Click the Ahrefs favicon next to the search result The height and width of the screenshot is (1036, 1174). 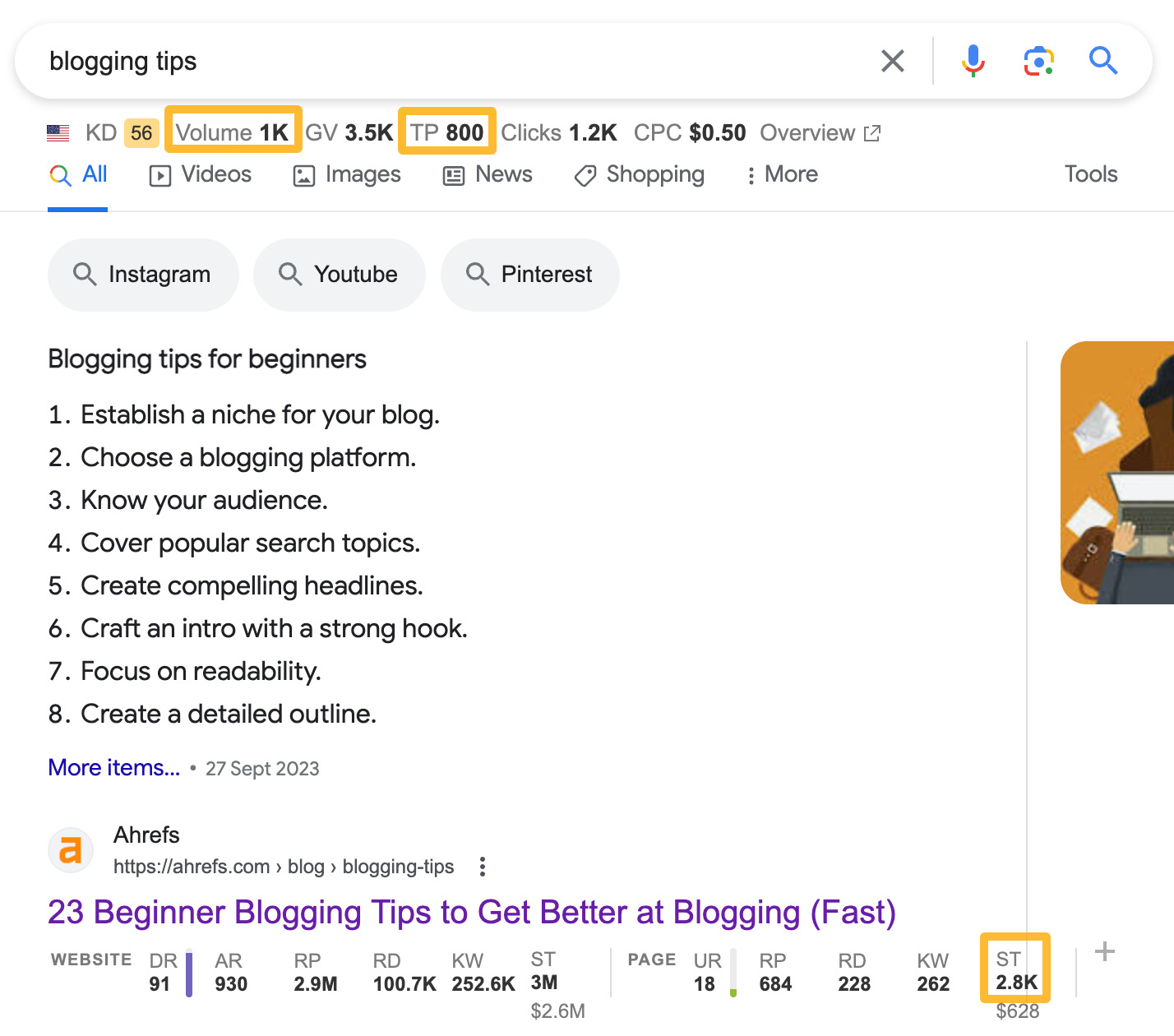click(71, 850)
